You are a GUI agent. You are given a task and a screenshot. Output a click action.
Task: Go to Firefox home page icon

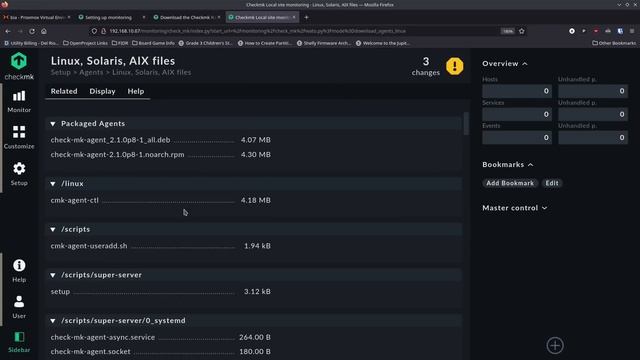tap(44, 31)
